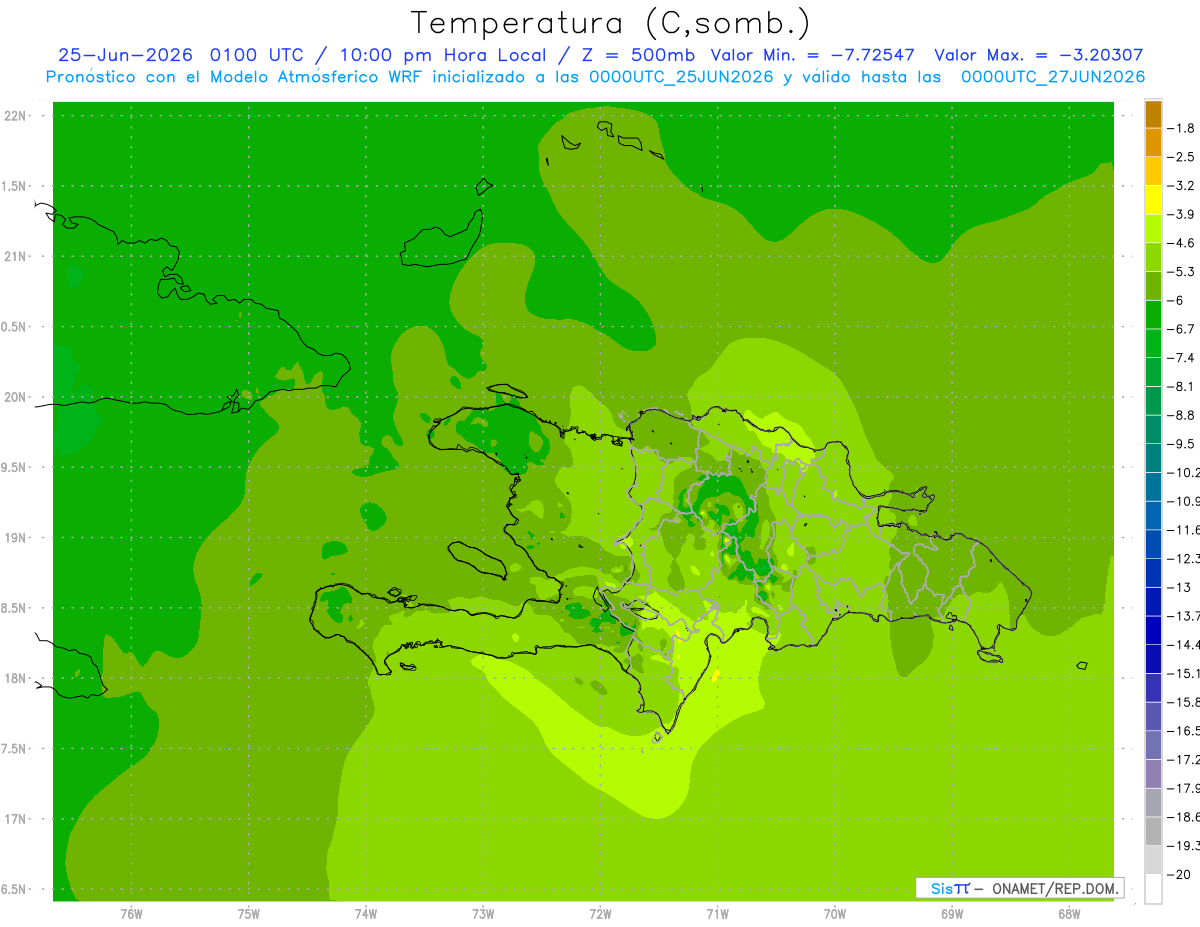This screenshot has width=1200, height=927.
Task: Click the blue swatch between -11.6 and -12.3
Action: pos(1153,544)
